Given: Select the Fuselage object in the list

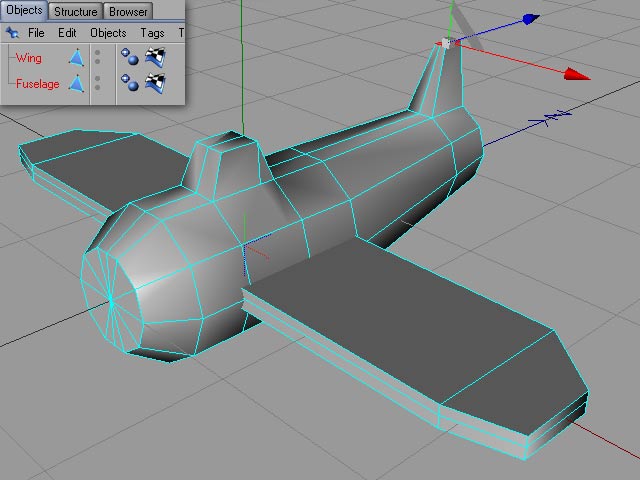Looking at the screenshot, I should (x=38, y=84).
